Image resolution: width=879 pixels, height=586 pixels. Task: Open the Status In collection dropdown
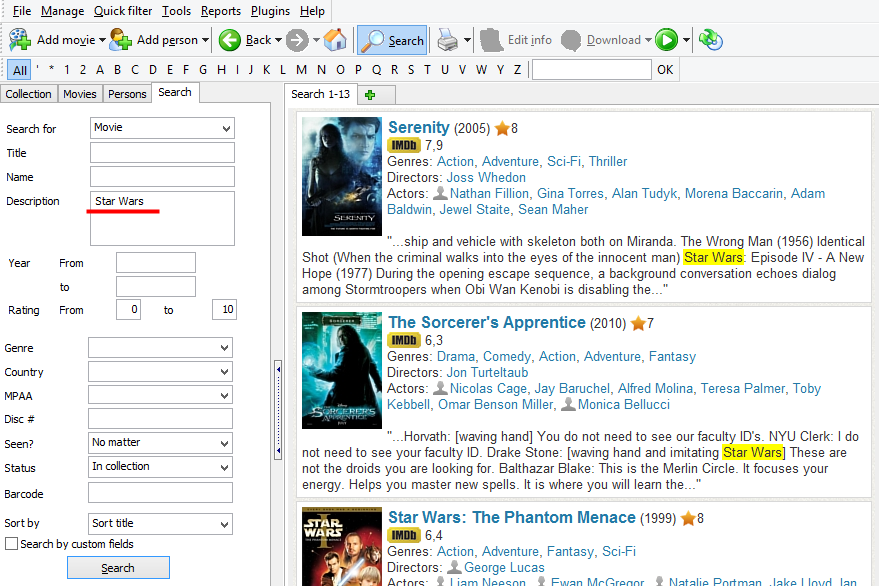tap(160, 467)
